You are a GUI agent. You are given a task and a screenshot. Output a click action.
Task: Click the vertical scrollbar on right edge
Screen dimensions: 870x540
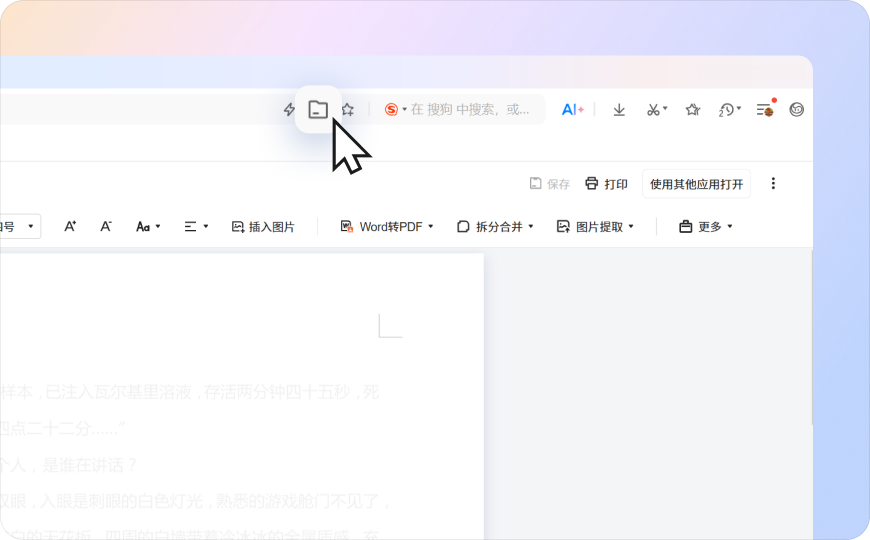click(812, 337)
